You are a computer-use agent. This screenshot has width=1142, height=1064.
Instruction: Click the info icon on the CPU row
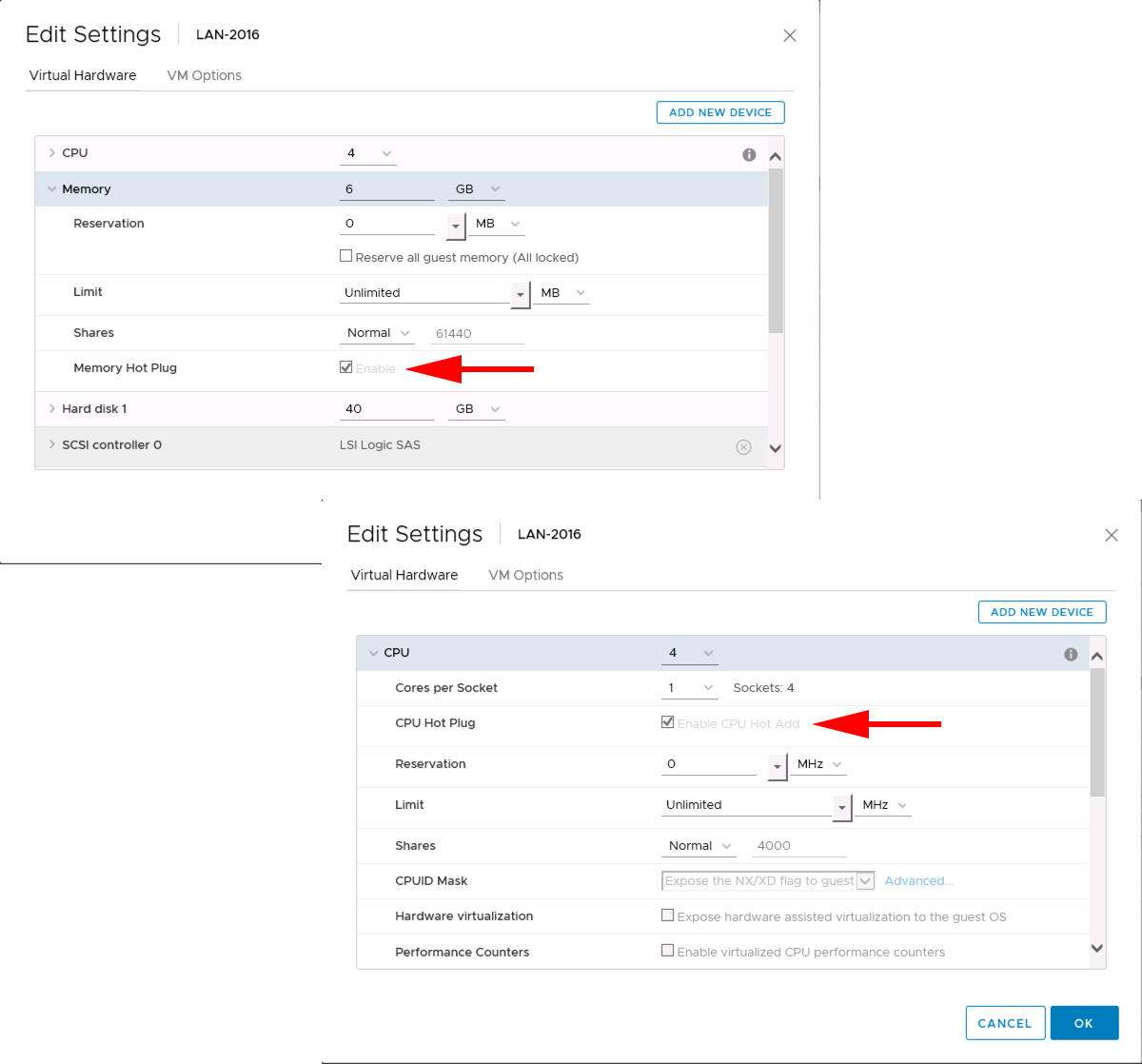point(749,153)
